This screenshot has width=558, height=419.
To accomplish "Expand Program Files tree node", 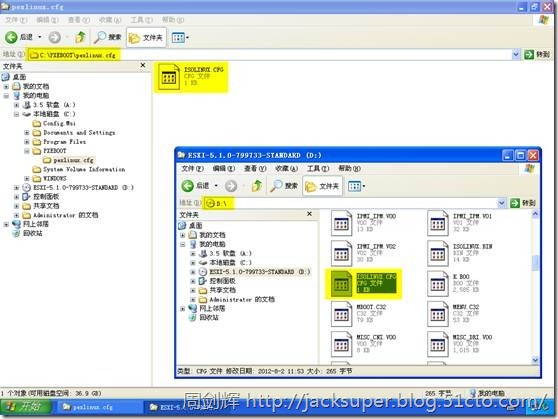I will pos(27,142).
